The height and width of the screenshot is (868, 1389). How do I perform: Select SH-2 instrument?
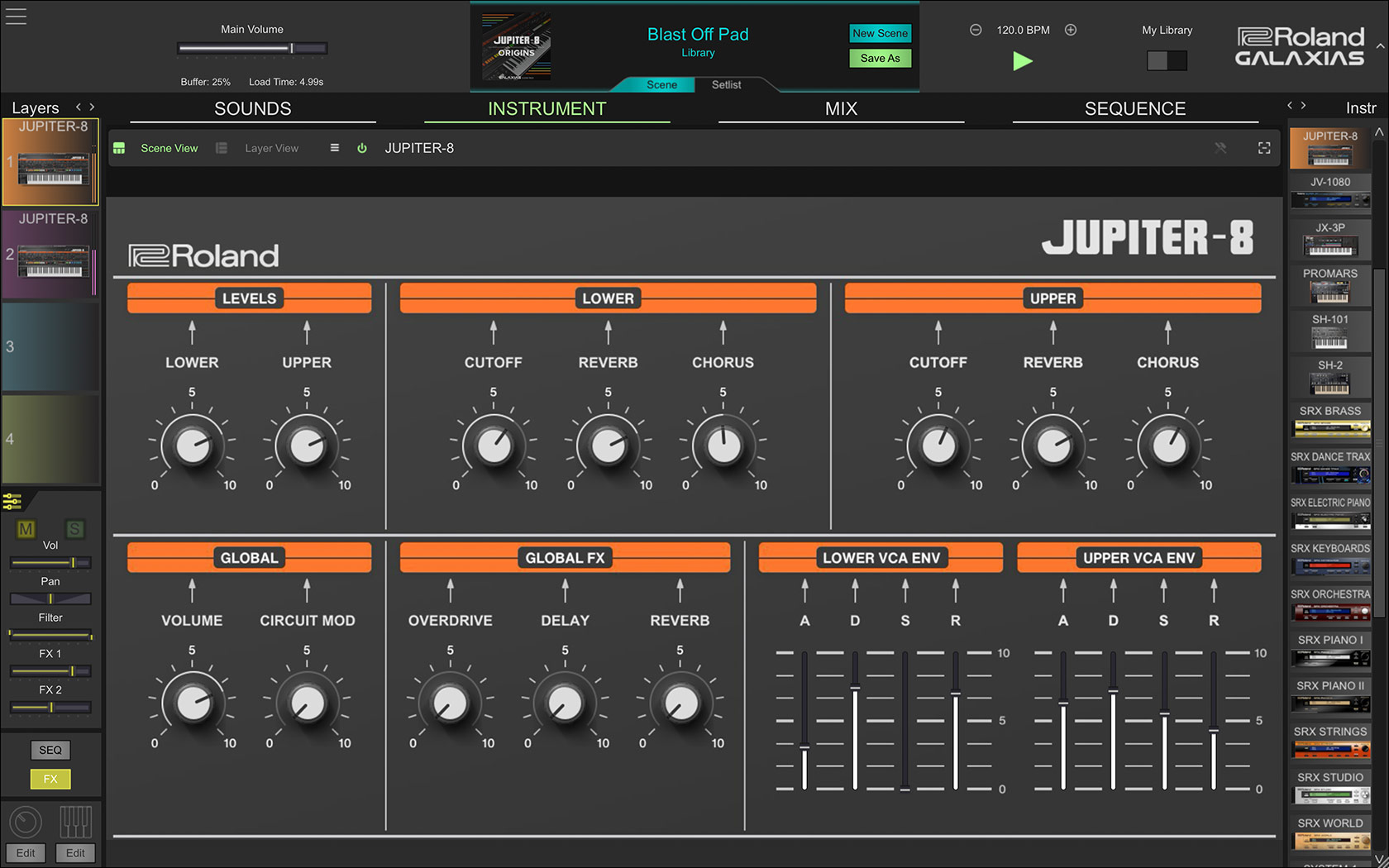[x=1329, y=376]
